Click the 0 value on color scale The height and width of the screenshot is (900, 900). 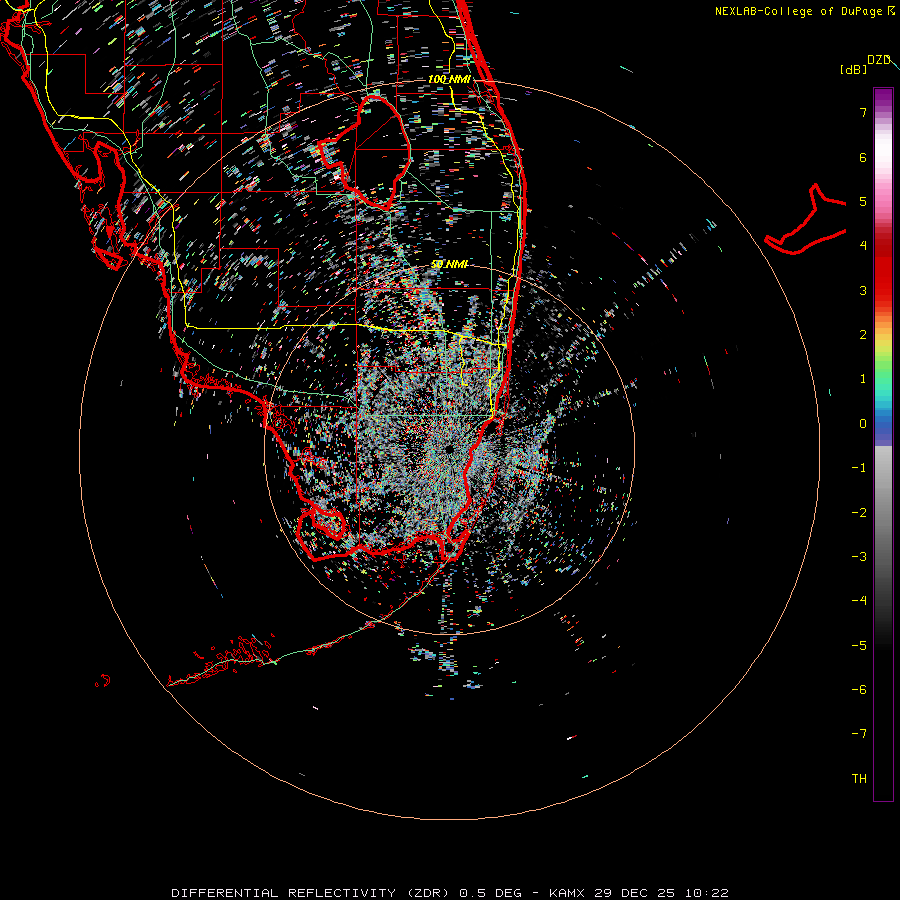(x=863, y=424)
